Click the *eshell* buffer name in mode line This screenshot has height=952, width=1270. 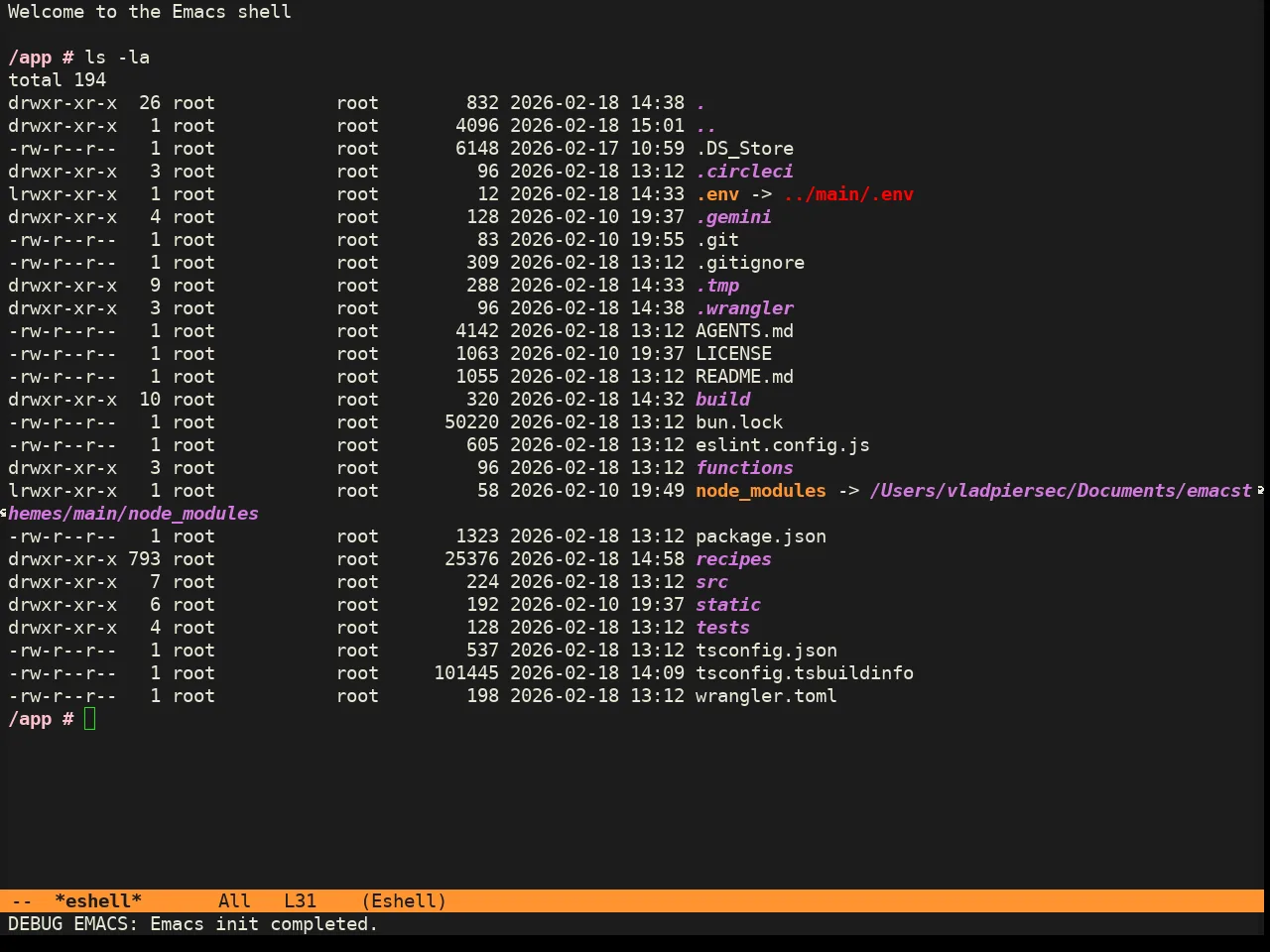[98, 901]
